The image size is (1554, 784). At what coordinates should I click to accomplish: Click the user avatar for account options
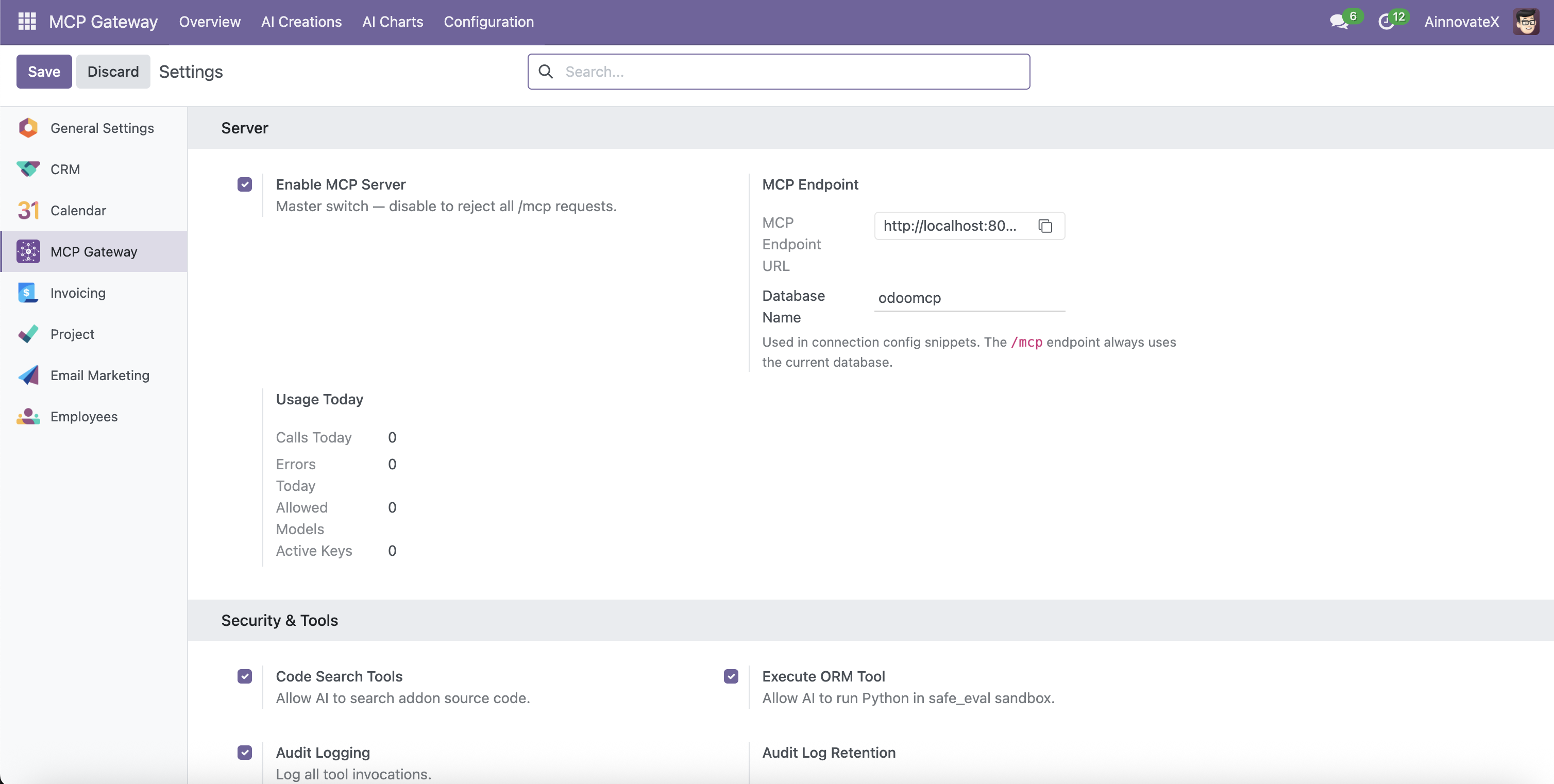[x=1527, y=22]
